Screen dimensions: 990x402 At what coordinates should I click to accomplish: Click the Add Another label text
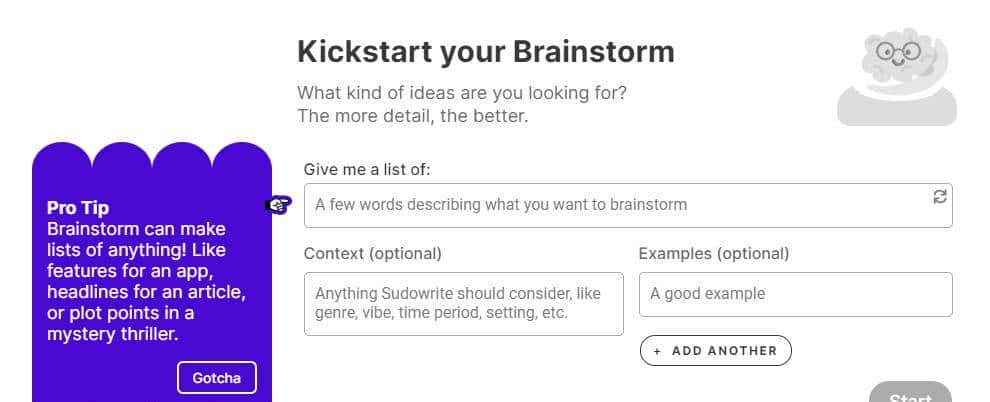pos(724,351)
